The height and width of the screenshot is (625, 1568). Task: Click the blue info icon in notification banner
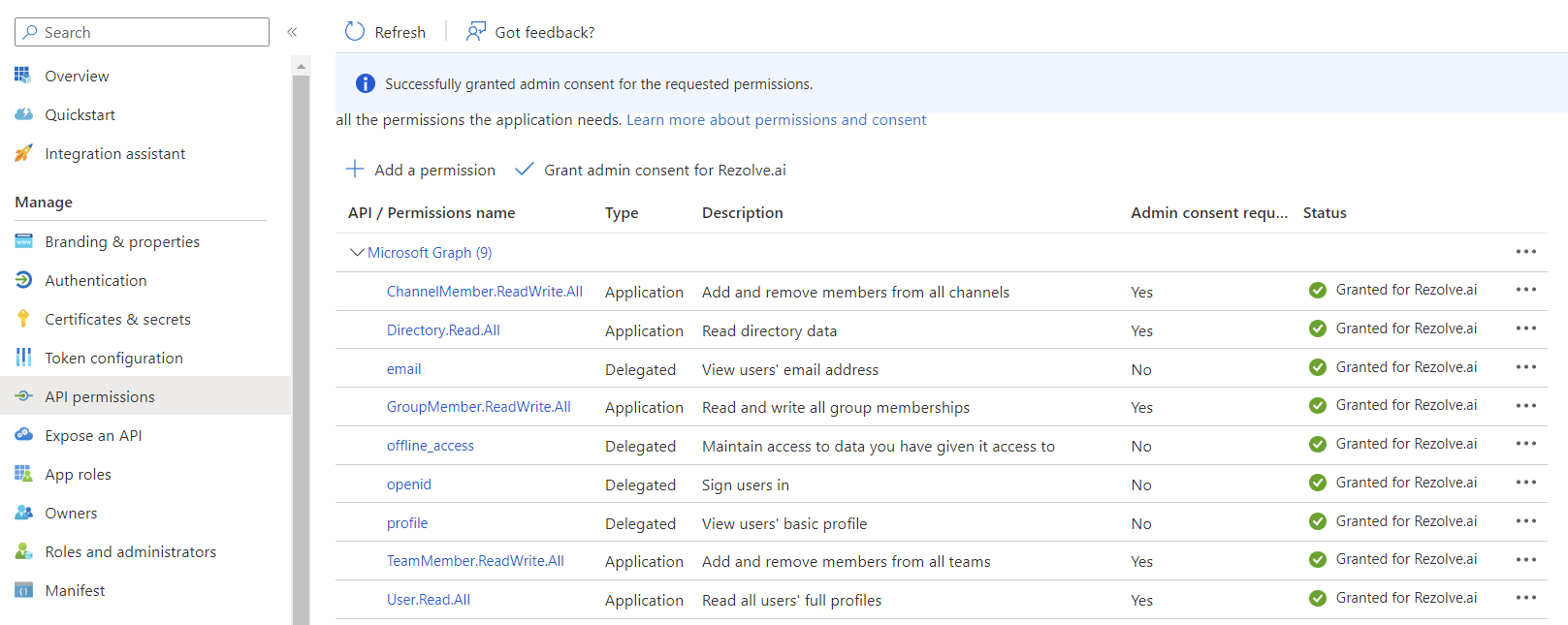coord(365,83)
